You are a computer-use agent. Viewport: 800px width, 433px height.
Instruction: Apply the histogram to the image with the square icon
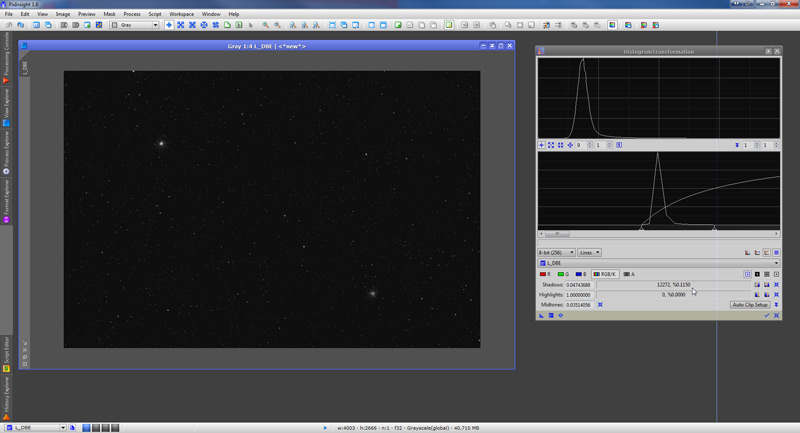pyautogui.click(x=551, y=316)
